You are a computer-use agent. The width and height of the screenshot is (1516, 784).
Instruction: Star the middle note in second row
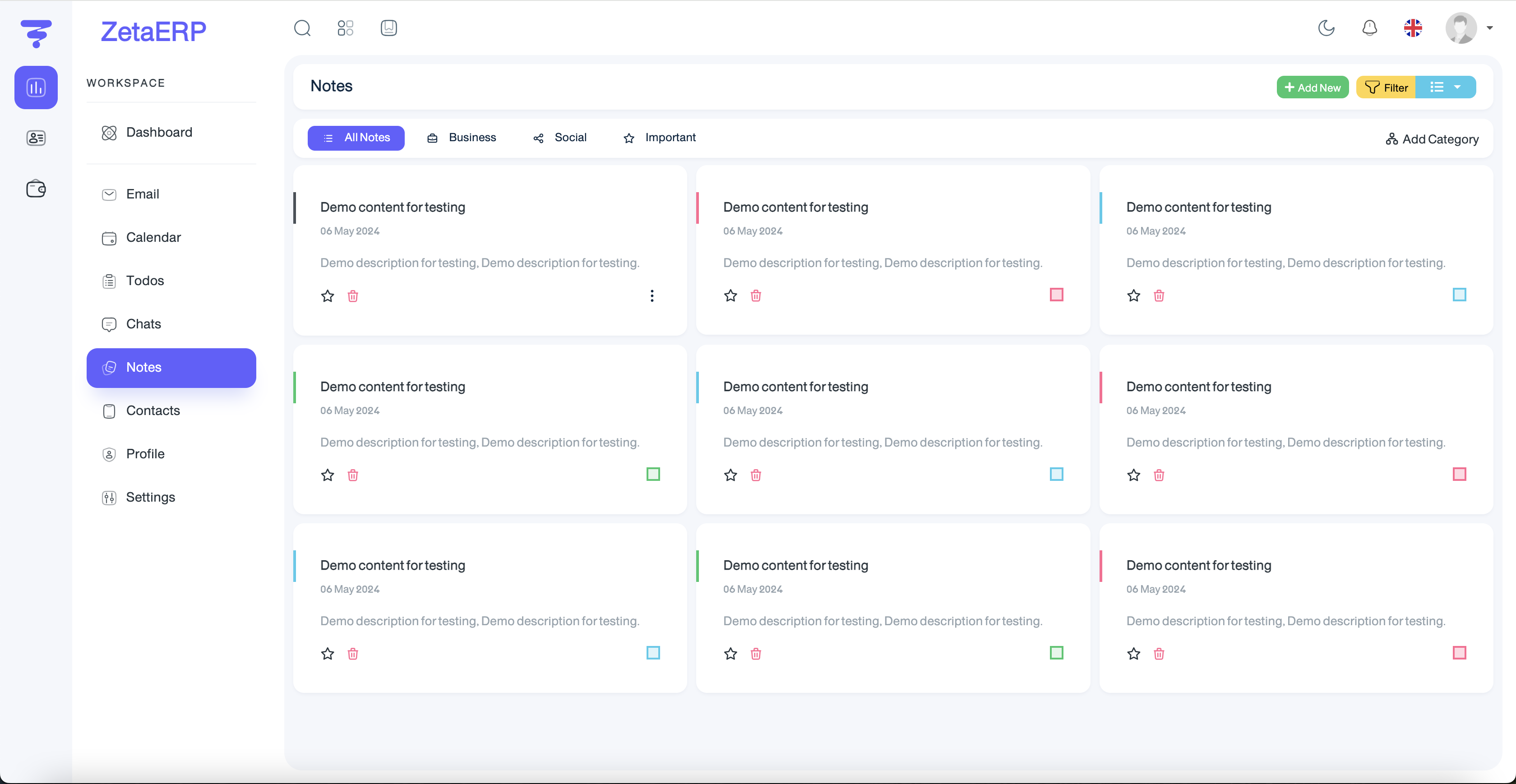(x=730, y=475)
